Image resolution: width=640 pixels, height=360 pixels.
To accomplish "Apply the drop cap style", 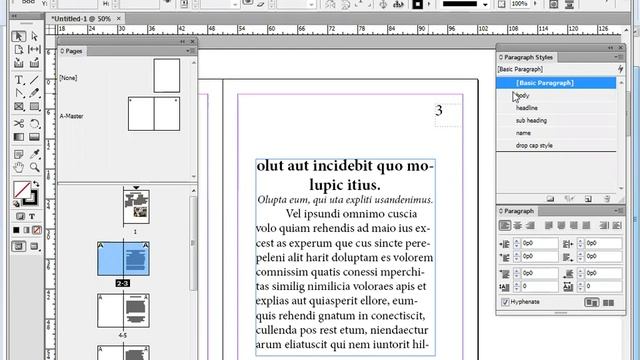I will pyautogui.click(x=556, y=145).
